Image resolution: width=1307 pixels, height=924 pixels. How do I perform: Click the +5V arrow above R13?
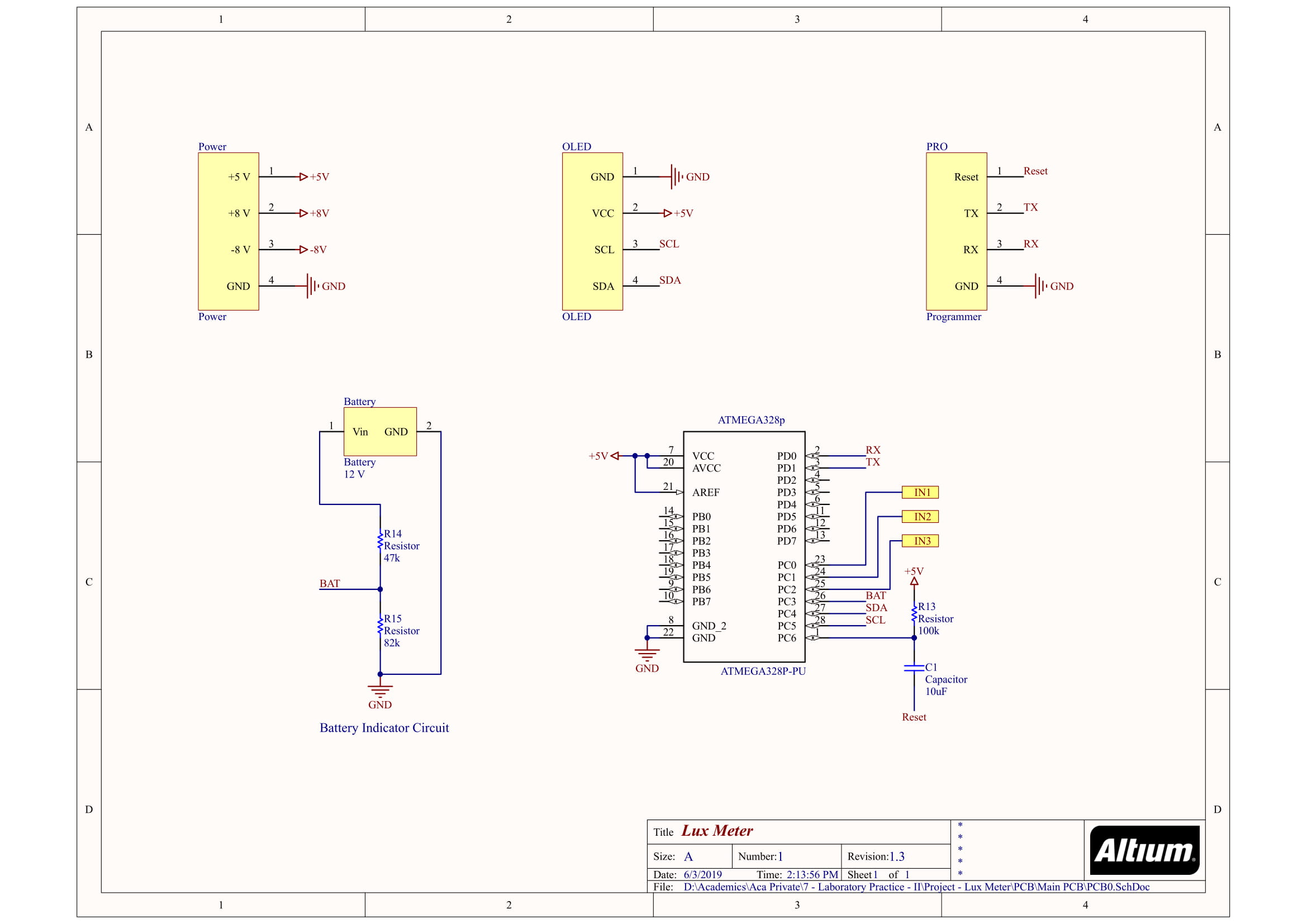click(914, 581)
